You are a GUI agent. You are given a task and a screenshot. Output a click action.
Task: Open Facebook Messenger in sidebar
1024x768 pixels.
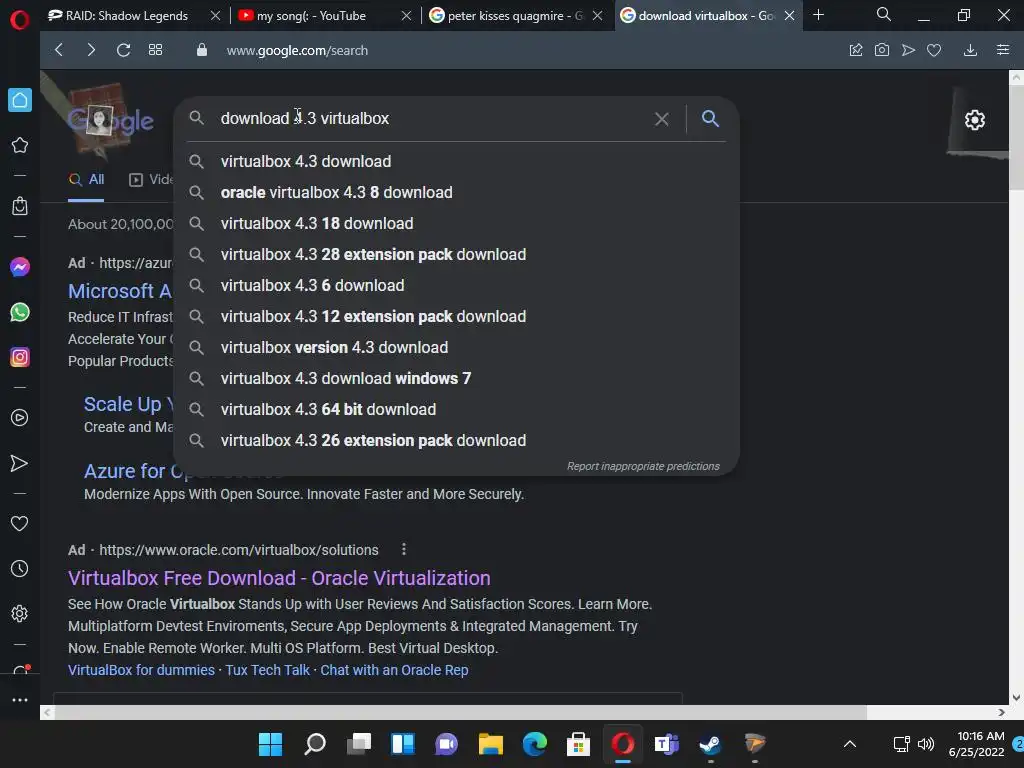(x=20, y=266)
